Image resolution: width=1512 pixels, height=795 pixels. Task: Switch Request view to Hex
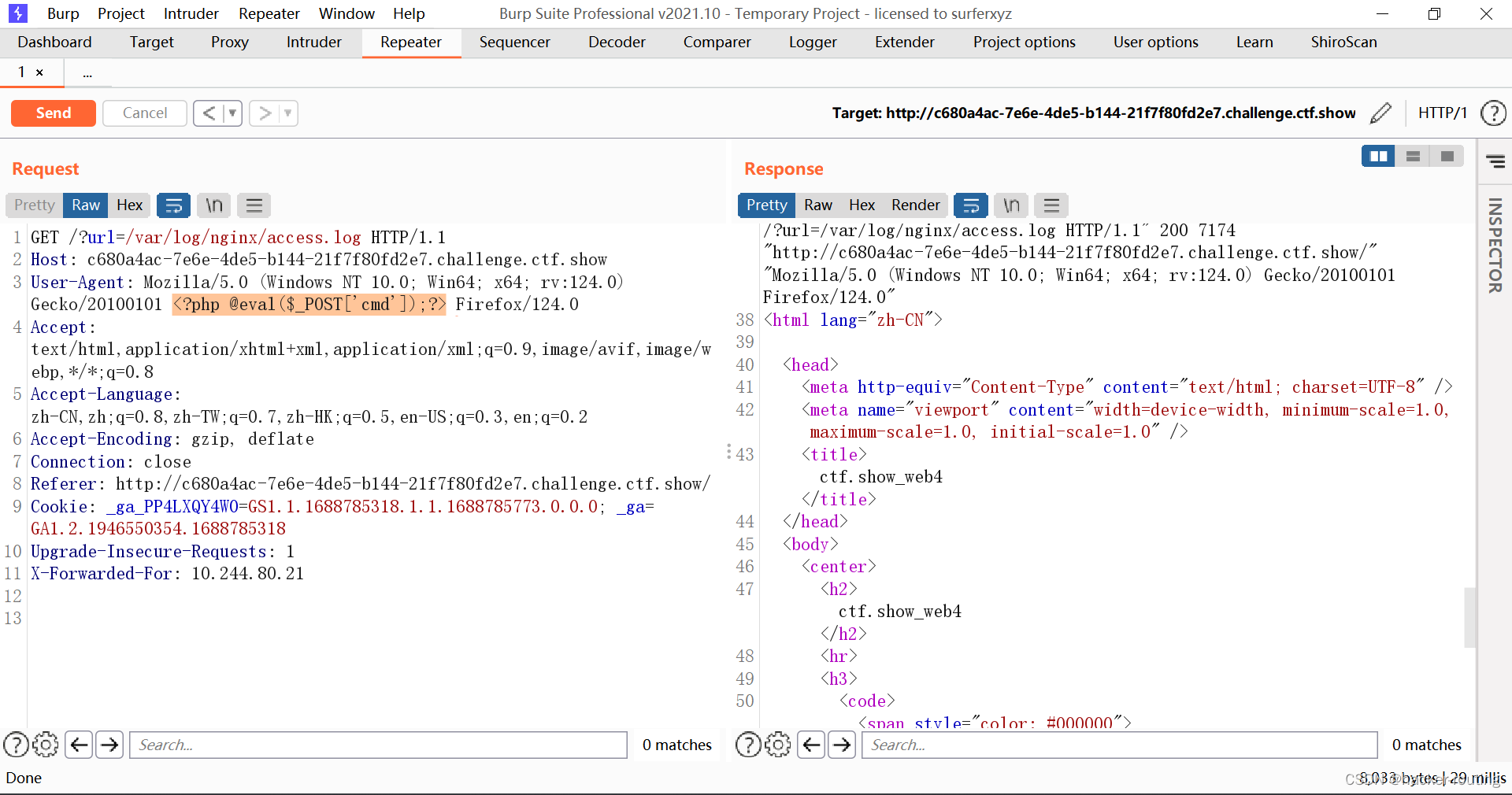[130, 205]
